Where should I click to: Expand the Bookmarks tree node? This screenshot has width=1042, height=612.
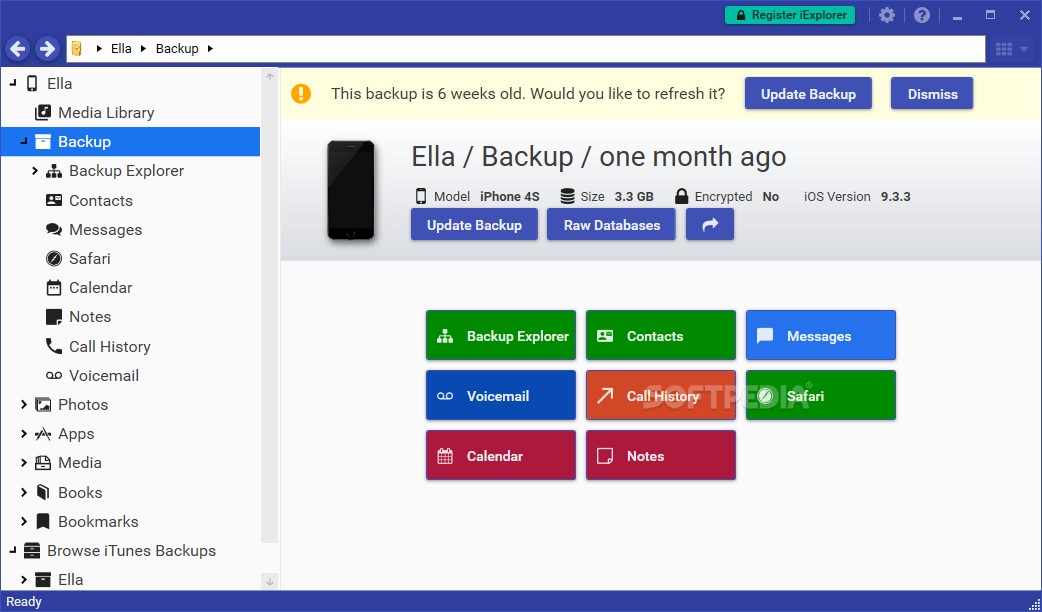pyautogui.click(x=24, y=521)
